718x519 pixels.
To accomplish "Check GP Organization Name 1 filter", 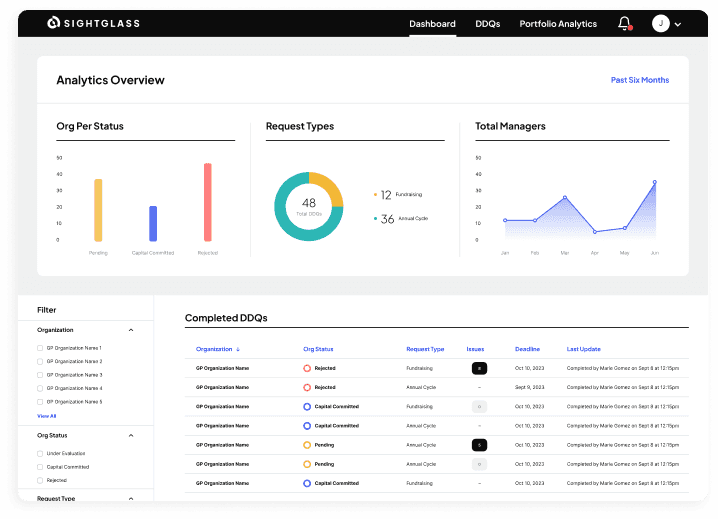I will click(x=40, y=348).
